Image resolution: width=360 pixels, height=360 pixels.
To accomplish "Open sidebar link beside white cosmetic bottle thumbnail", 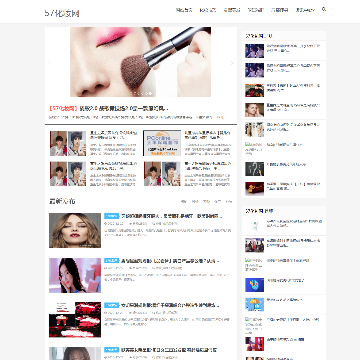I will click(294, 223).
